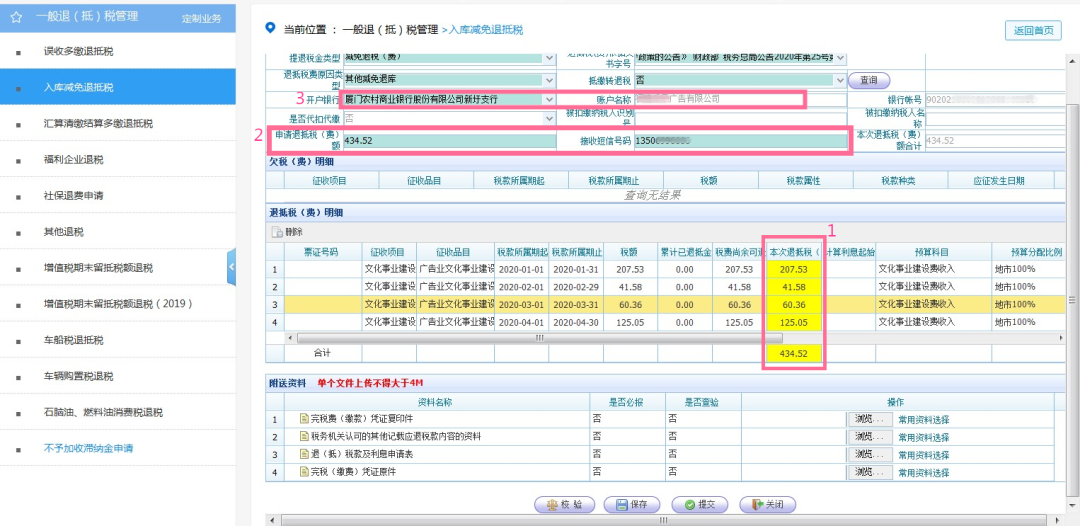Click the star icon before 一般退(抵)税管理
The width and height of the screenshot is (1080, 526).
click(x=17, y=17)
